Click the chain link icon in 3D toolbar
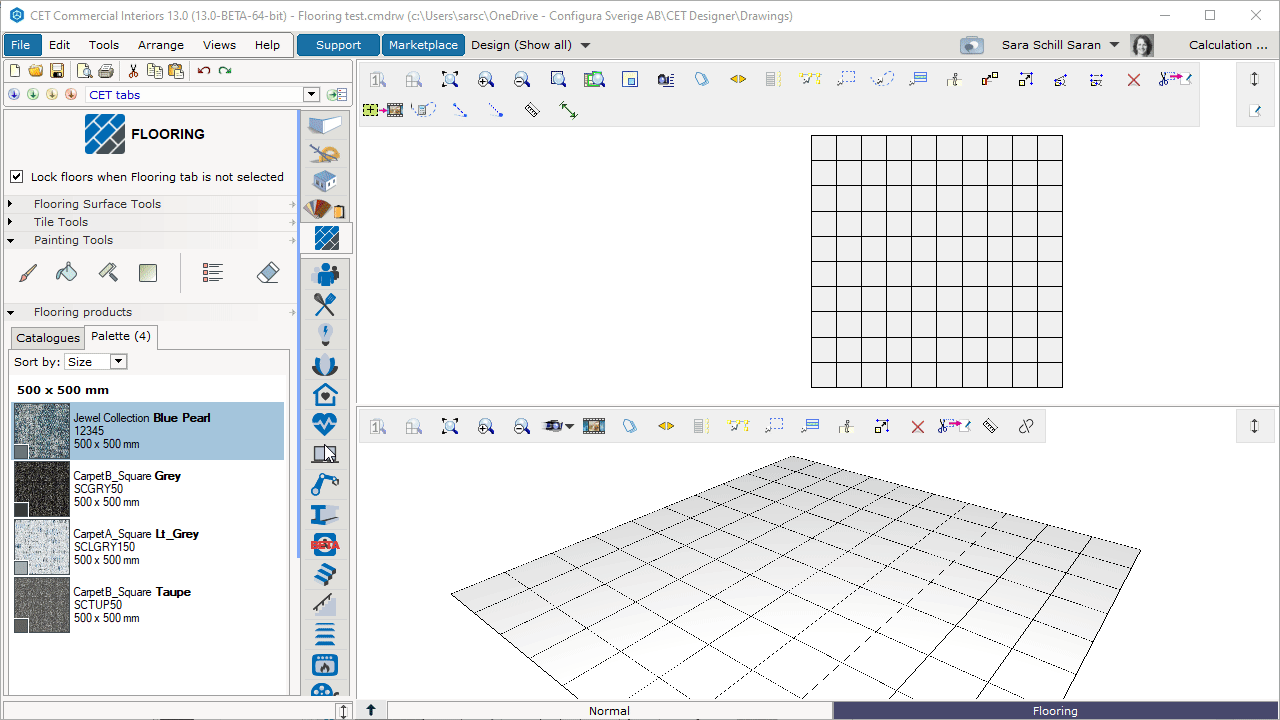Screen dimensions: 1280x720 pos(1026,426)
